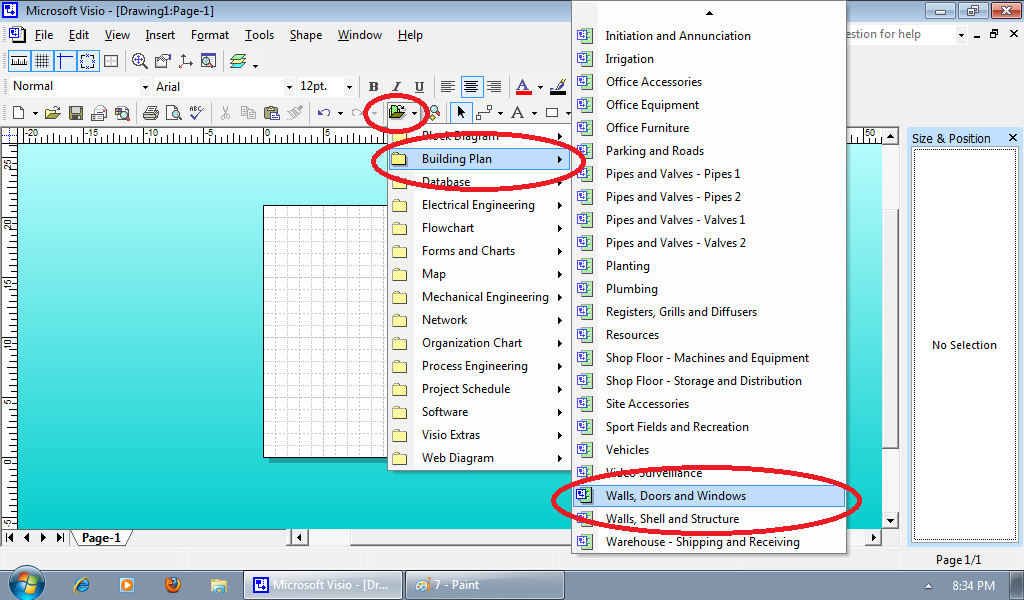Toggle the guides display icon
Screen dimensions: 1024x600
click(x=65, y=61)
